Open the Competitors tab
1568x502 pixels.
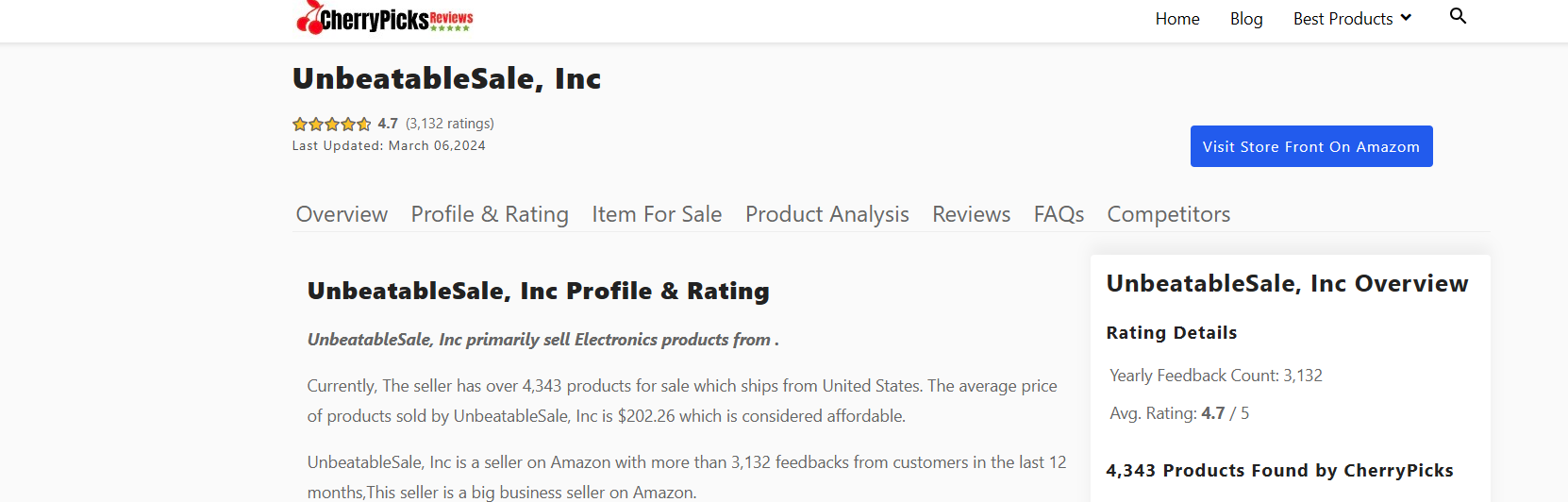(1168, 214)
